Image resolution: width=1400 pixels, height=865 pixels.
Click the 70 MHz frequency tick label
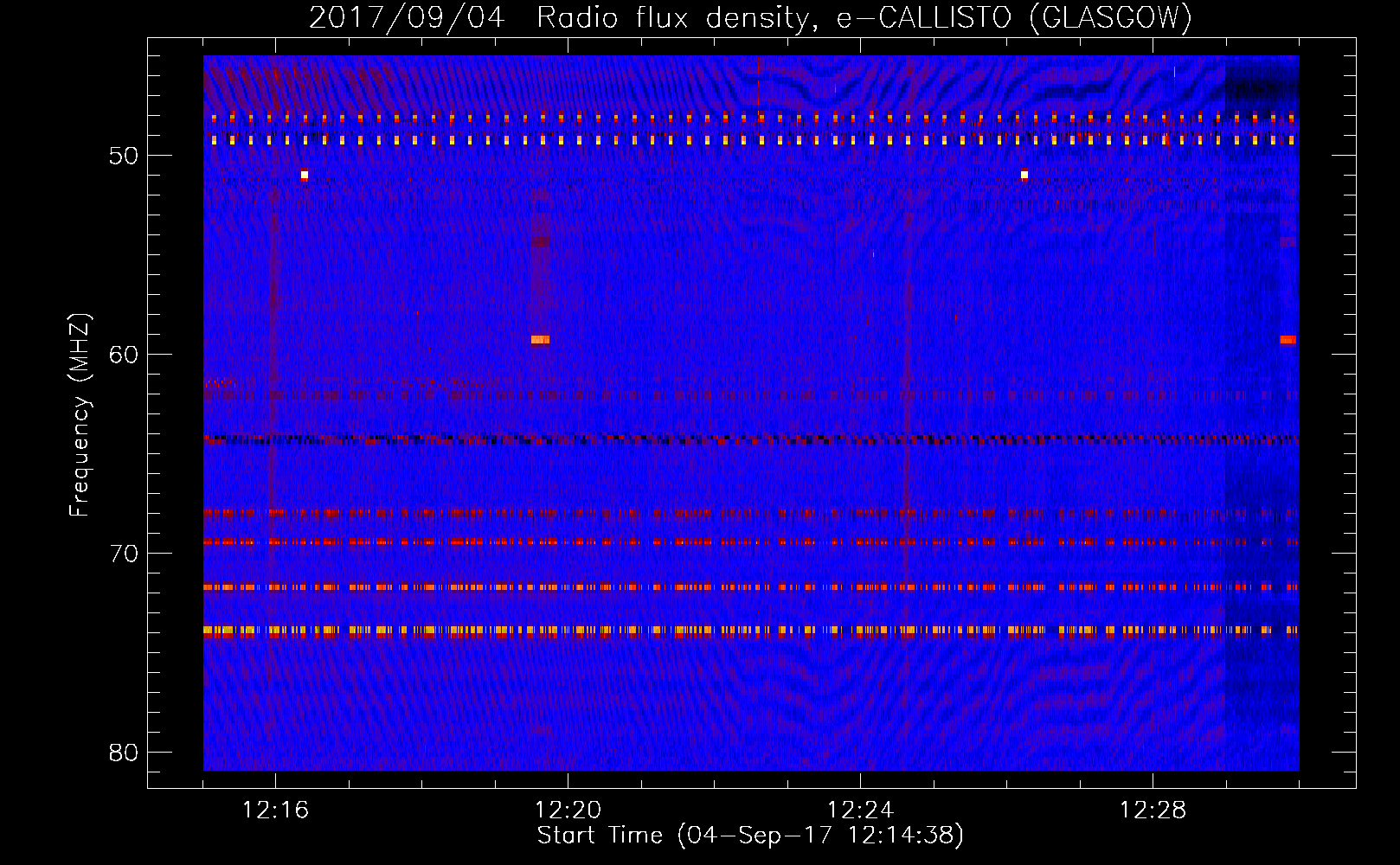(124, 554)
